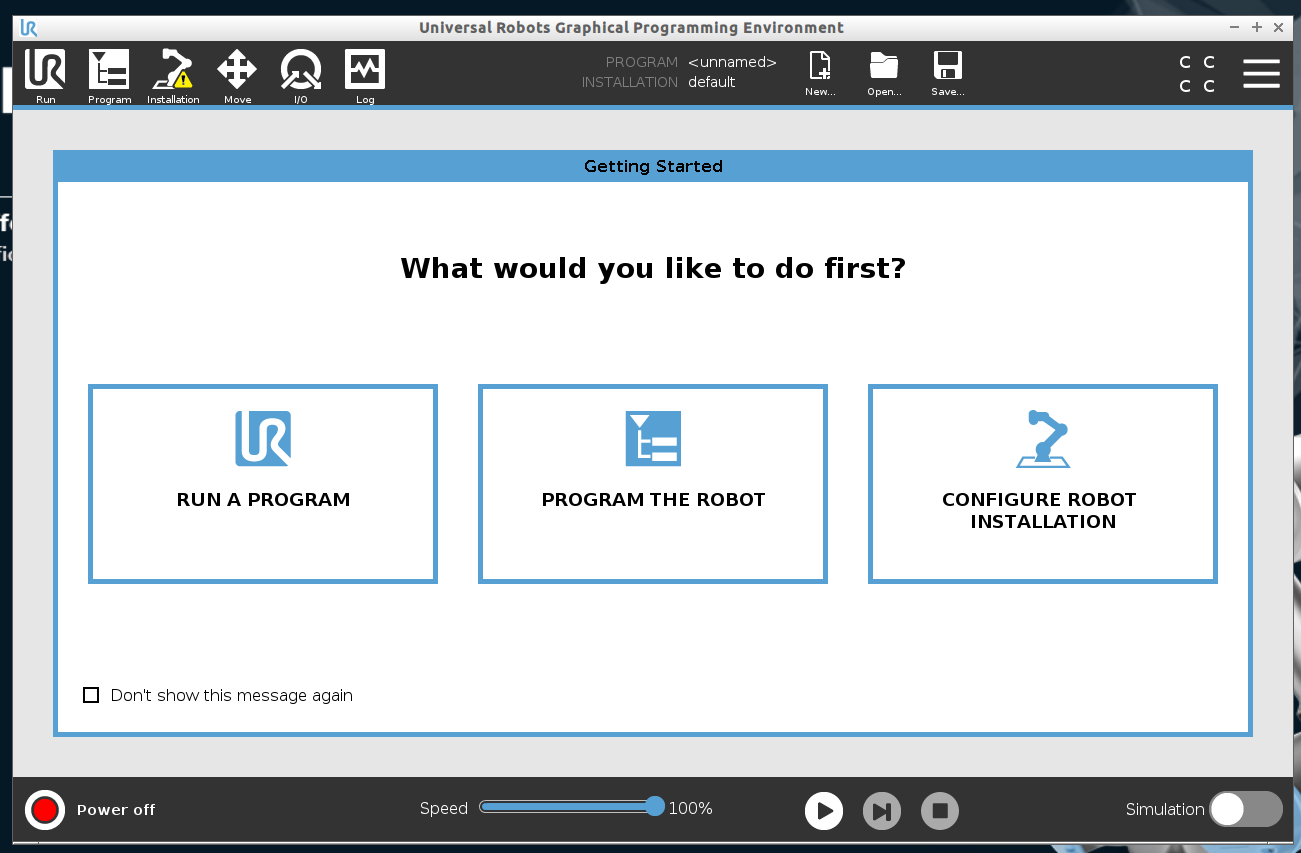This screenshot has width=1301, height=853.
Task: Click the 100% speed value
Action: [x=691, y=808]
